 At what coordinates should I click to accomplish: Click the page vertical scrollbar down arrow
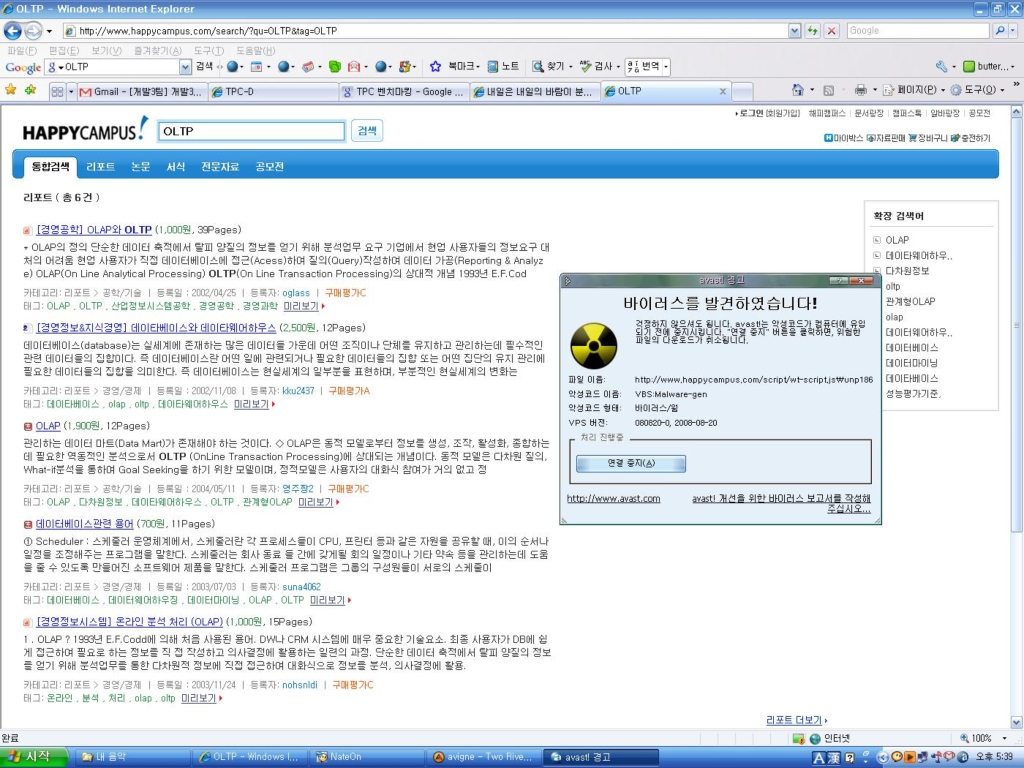(x=1016, y=722)
